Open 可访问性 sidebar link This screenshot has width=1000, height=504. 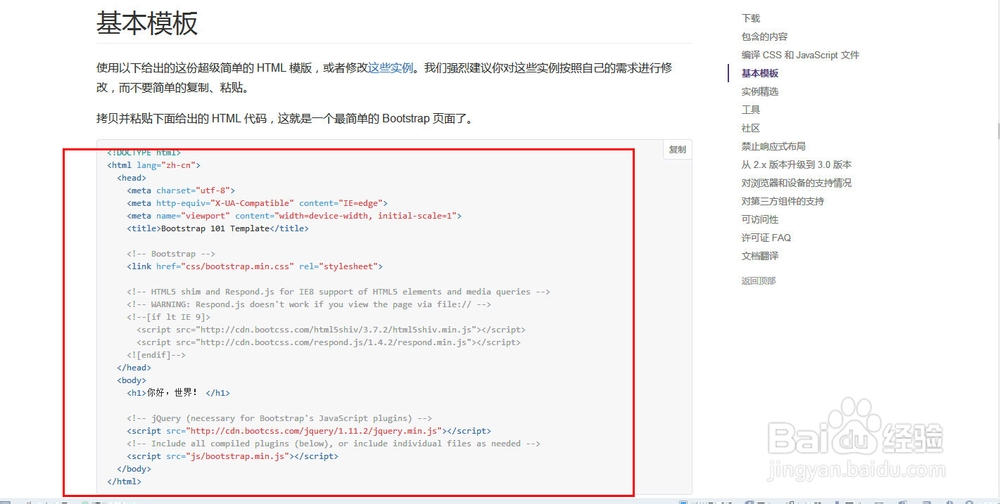[x=760, y=219]
